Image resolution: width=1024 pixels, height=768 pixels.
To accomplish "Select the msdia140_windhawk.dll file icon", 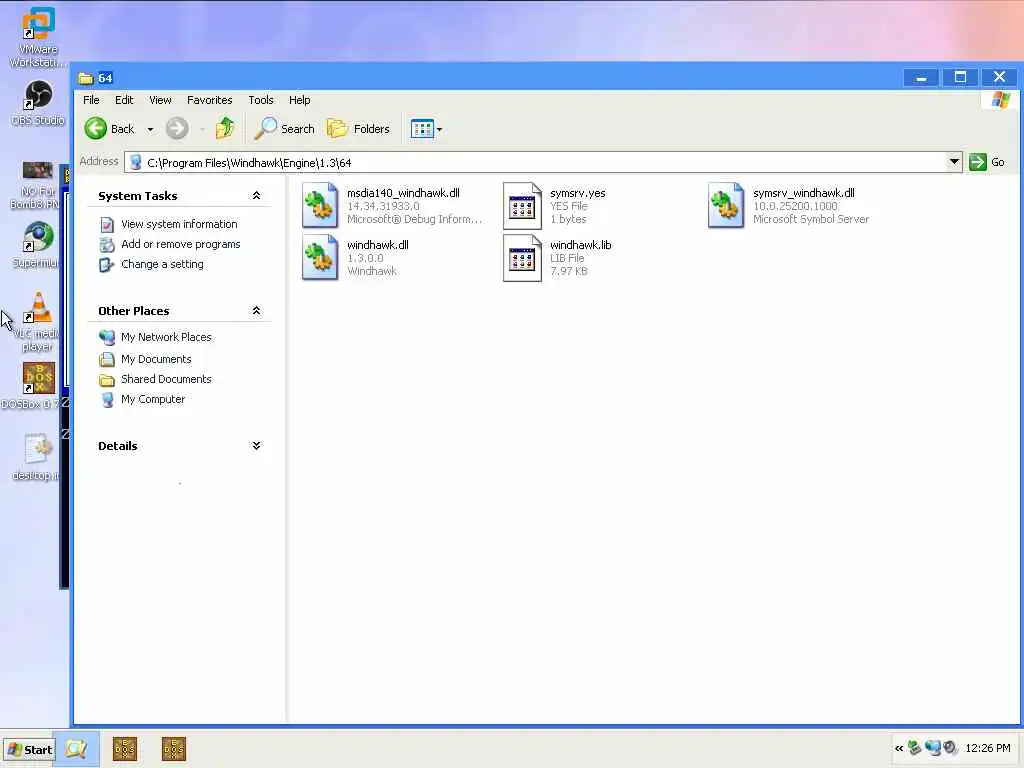I will point(320,205).
